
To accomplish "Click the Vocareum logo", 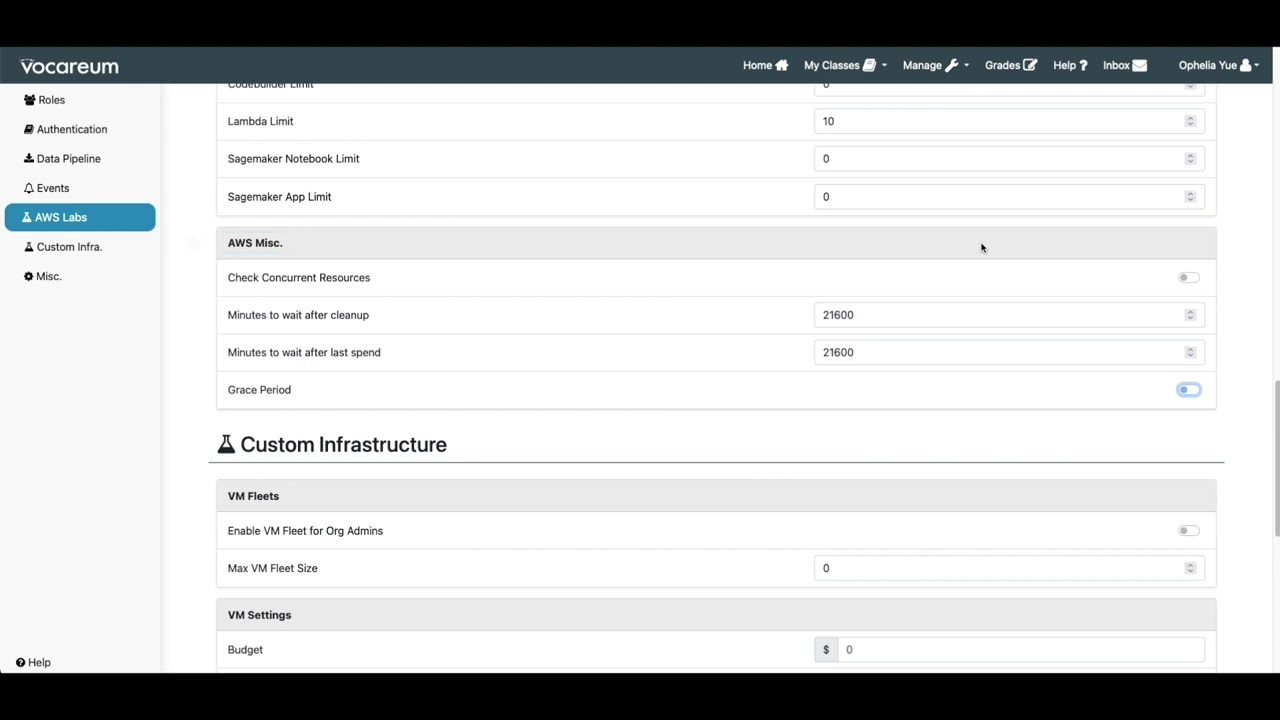I will coord(70,66).
